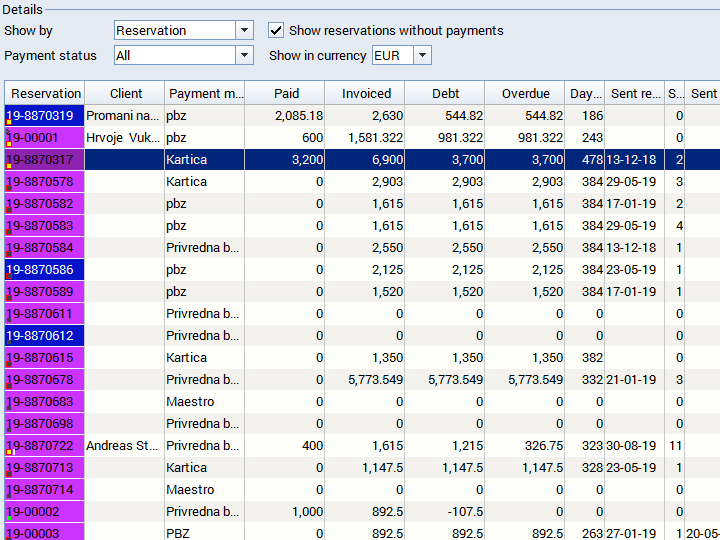Sort by the Reservation column header
This screenshot has width=720, height=540.
46,94
